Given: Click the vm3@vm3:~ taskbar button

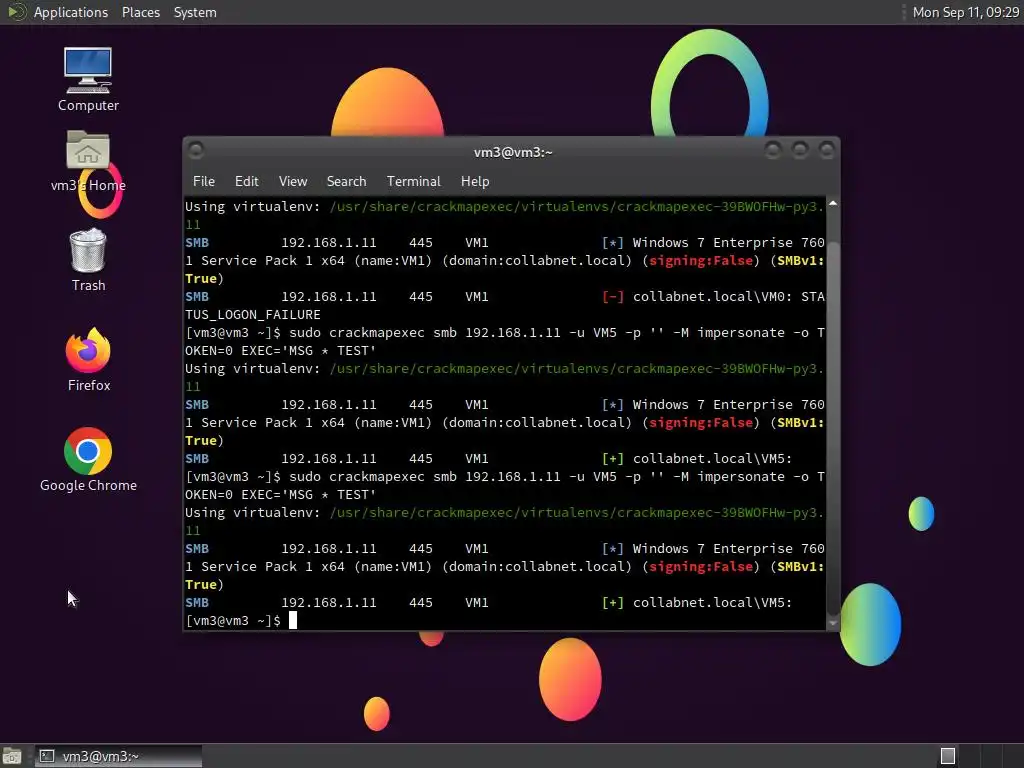Looking at the screenshot, I should [x=118, y=756].
